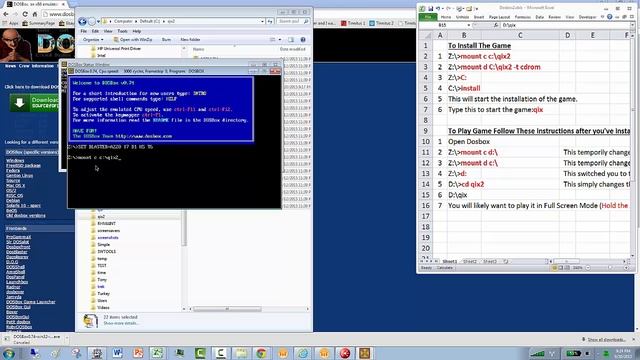Open PowerPoint from the taskbar
The width and height of the screenshot is (640, 360).
[138, 353]
